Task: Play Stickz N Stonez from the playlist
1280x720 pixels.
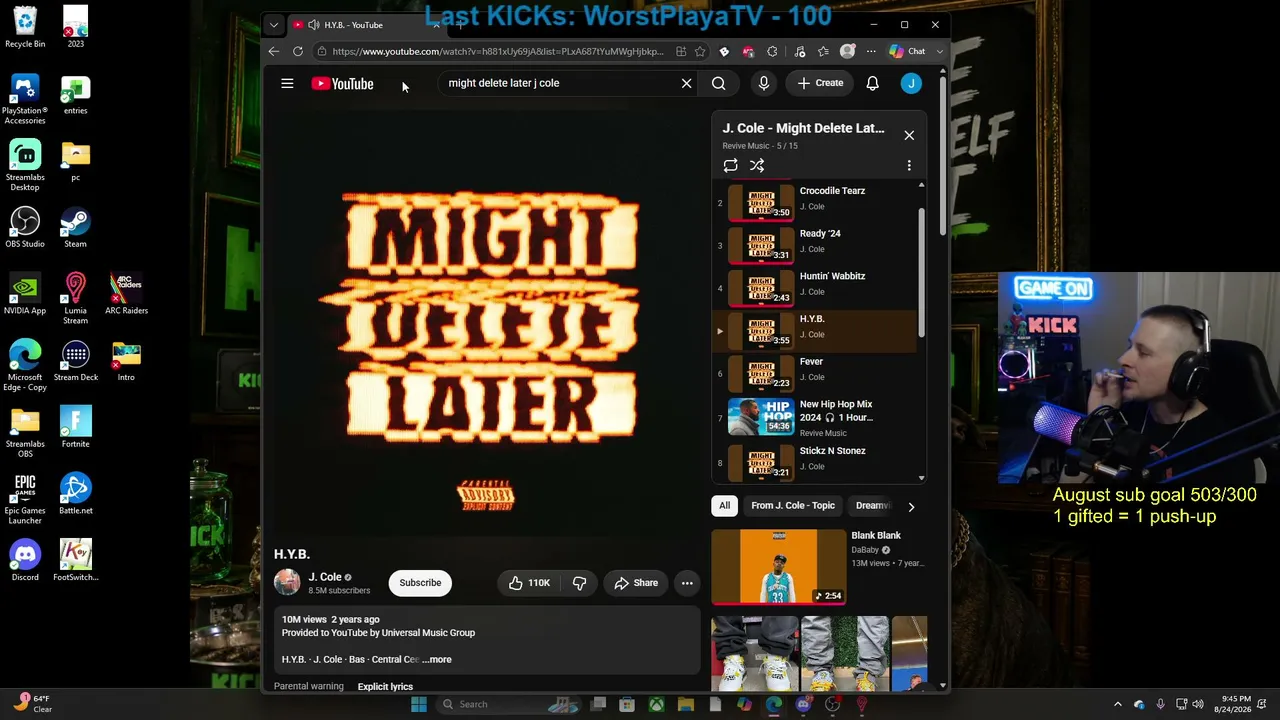Action: point(815,461)
